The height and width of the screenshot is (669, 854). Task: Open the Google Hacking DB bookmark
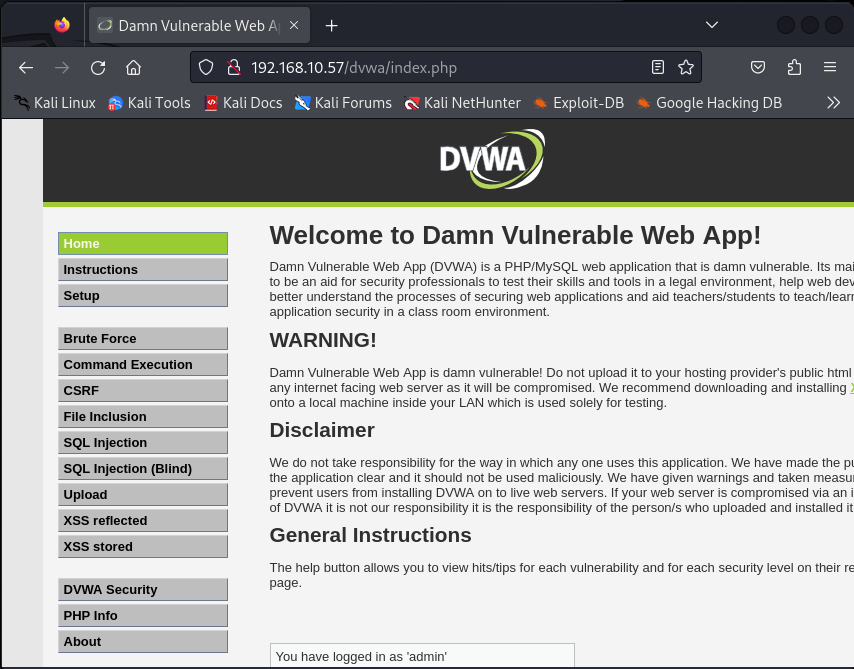click(x=709, y=102)
